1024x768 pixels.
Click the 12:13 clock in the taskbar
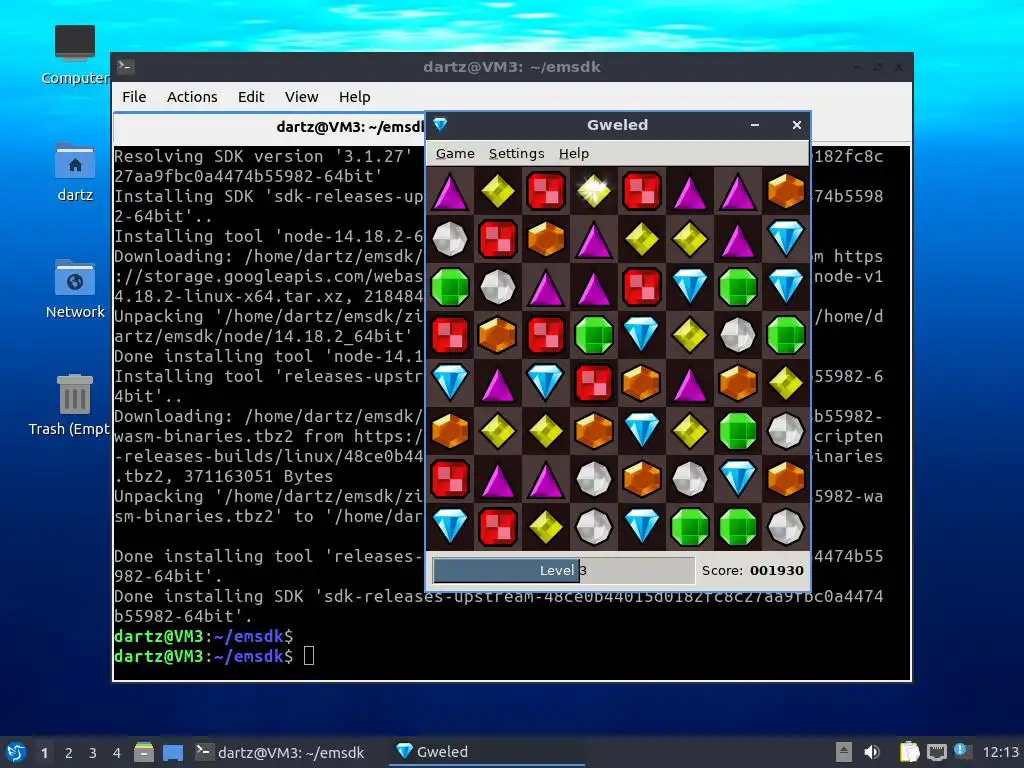tap(1001, 752)
